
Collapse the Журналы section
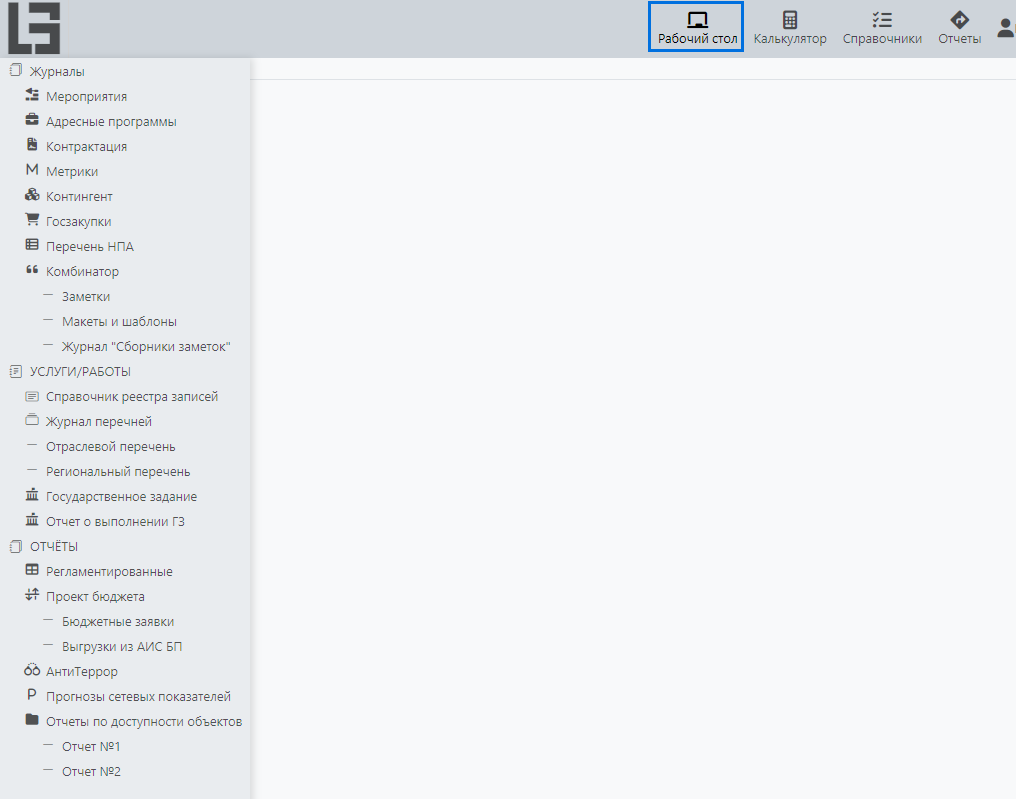(56, 72)
